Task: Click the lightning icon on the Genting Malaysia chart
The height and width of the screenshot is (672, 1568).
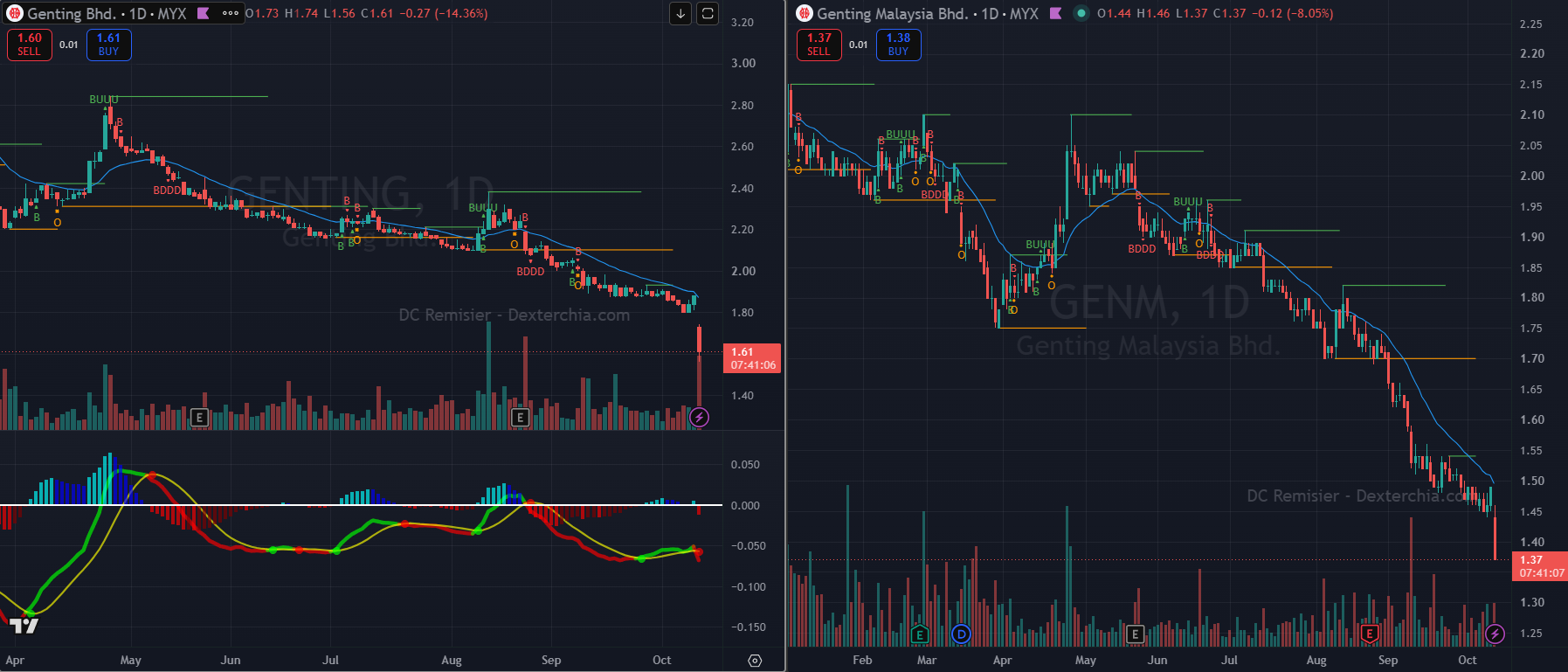Action: point(1495,634)
